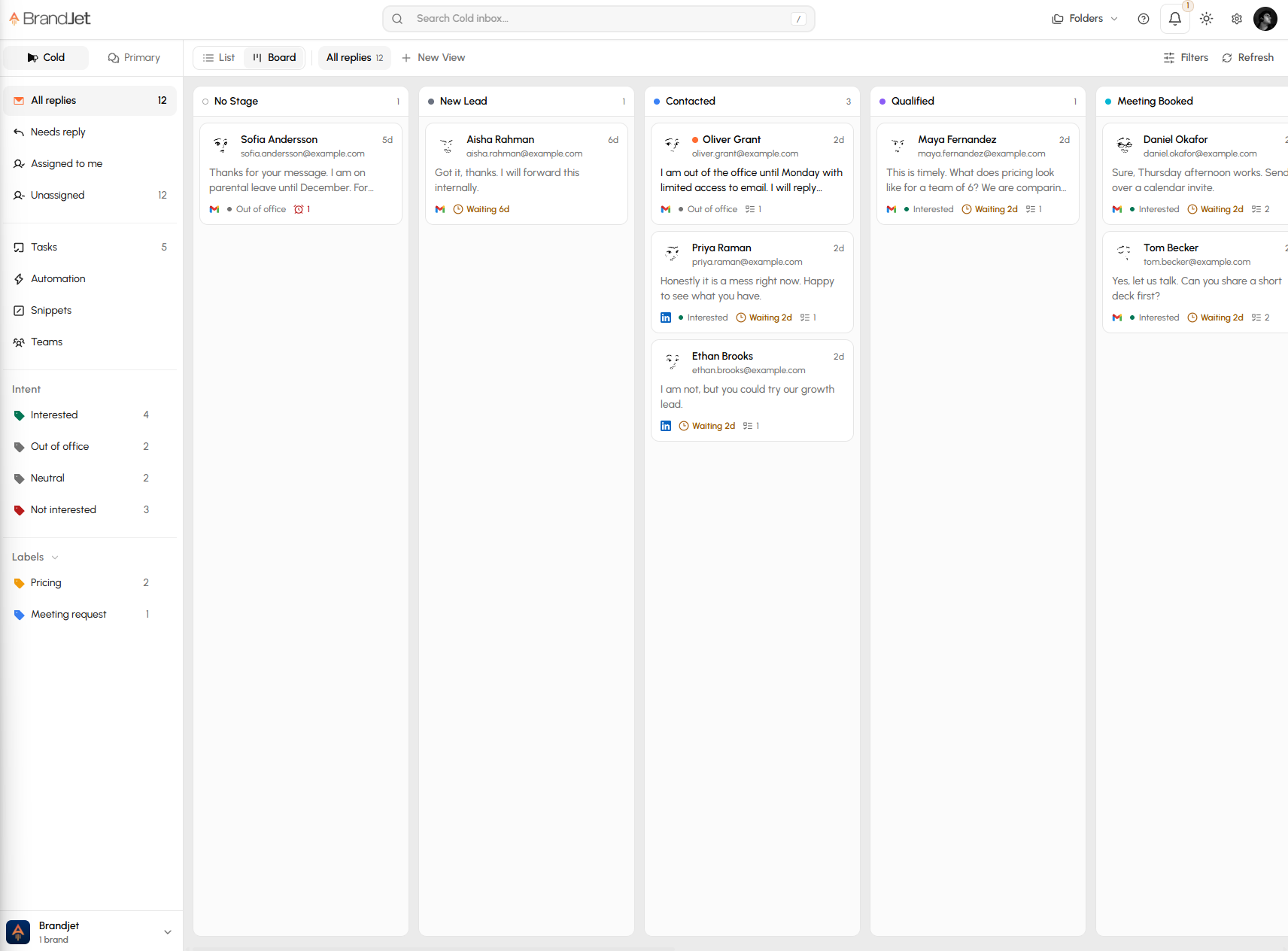1288x951 pixels.
Task: Select the All replies view tab
Action: pos(354,58)
